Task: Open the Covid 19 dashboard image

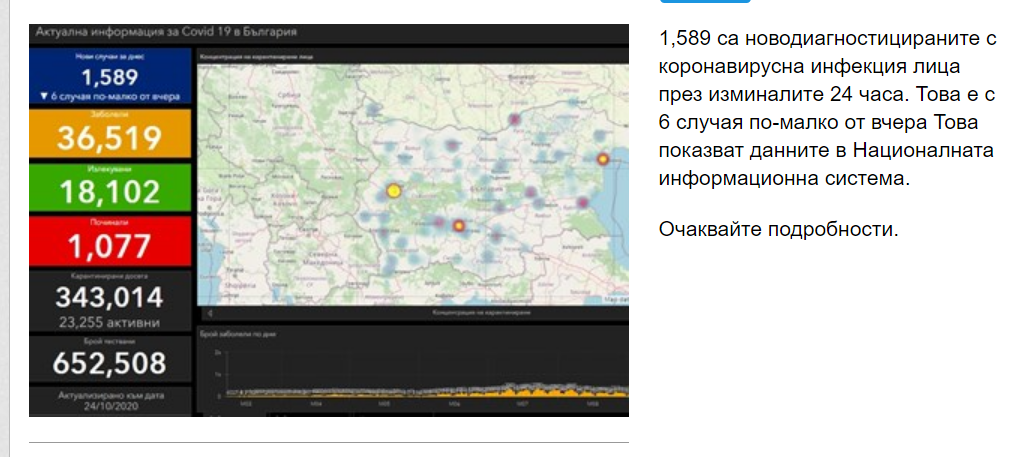Action: [x=329, y=220]
